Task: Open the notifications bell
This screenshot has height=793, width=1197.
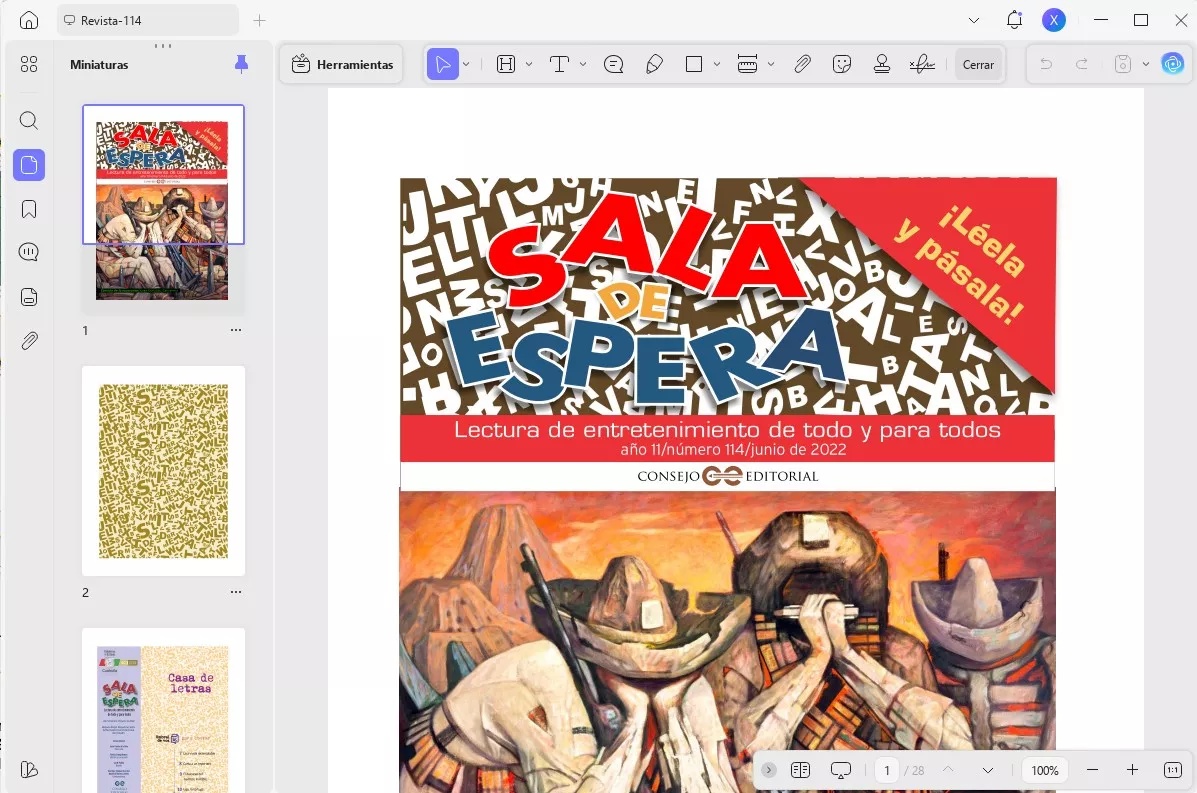Action: click(x=1014, y=21)
